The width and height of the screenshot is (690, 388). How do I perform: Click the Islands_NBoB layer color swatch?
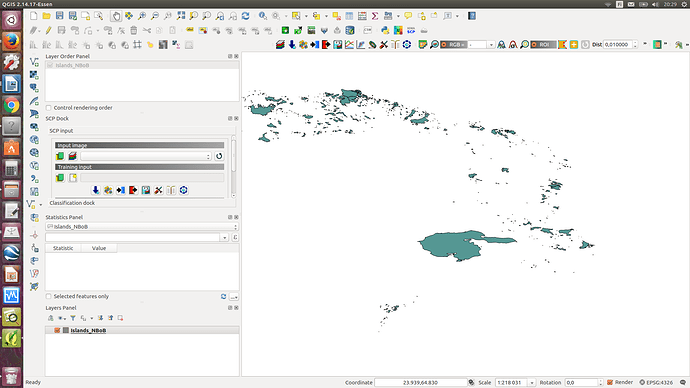[66, 330]
